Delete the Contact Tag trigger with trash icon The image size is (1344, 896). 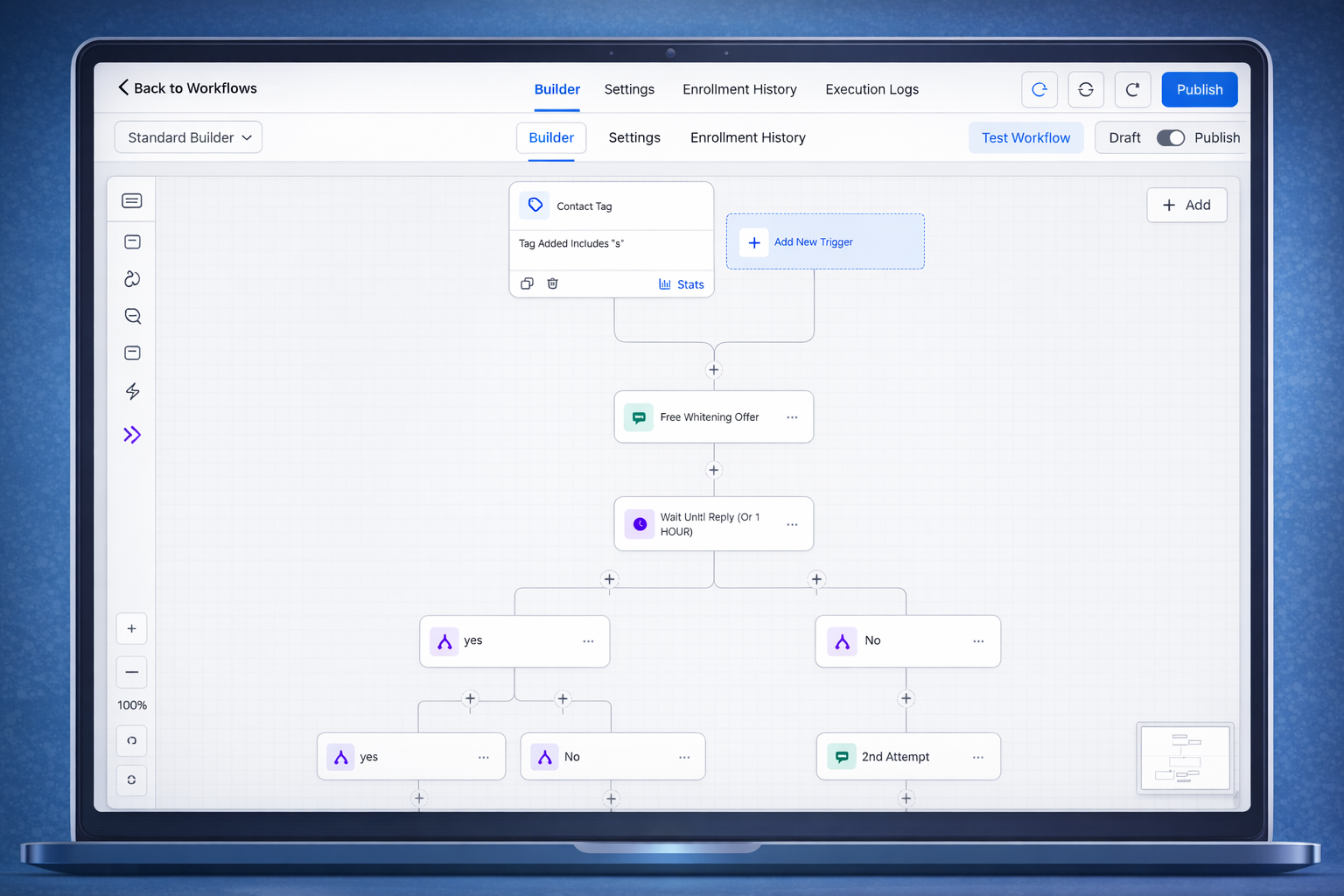552,283
